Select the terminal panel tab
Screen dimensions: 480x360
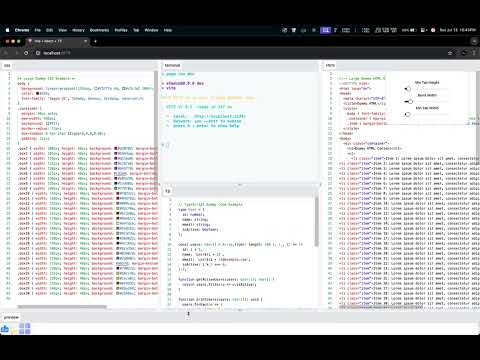pyautogui.click(x=172, y=65)
